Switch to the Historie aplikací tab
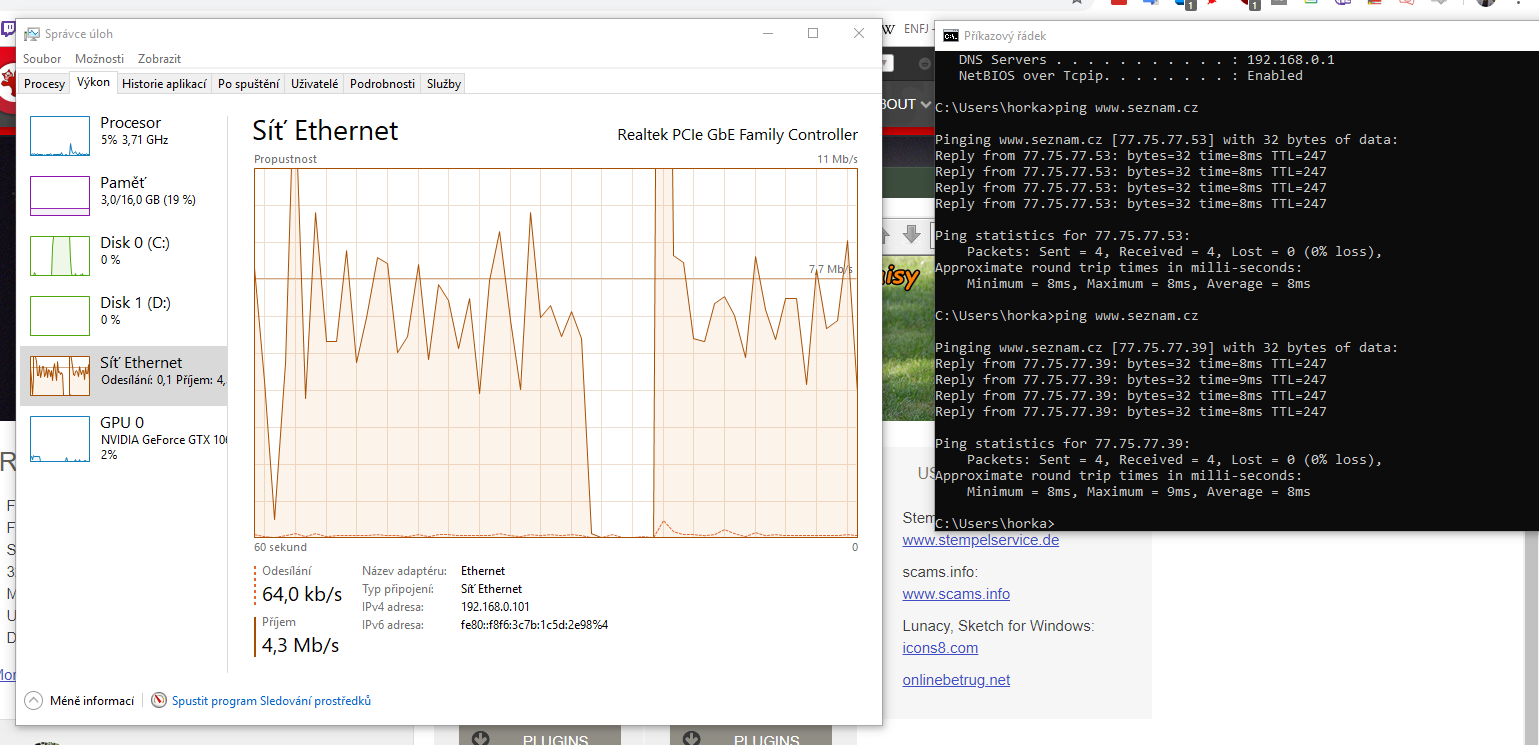The image size is (1539, 745). click(164, 84)
